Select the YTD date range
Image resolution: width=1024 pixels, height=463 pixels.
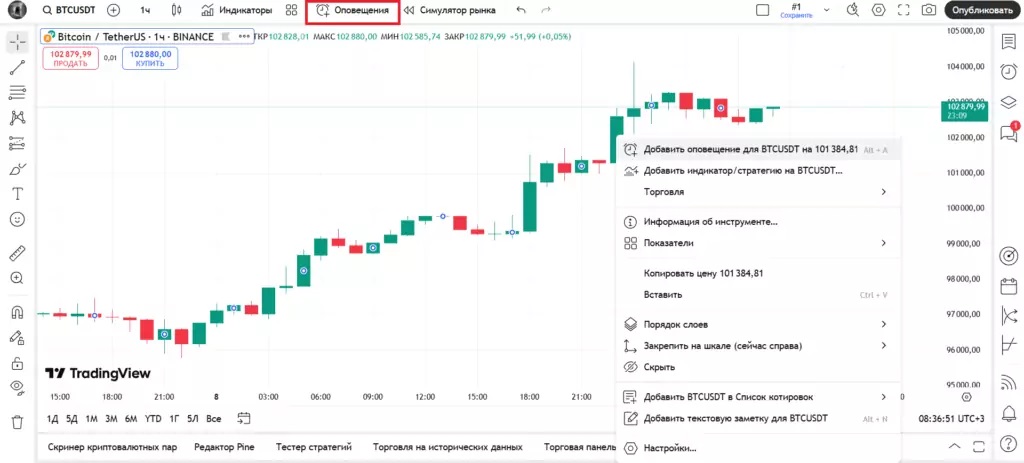153,419
